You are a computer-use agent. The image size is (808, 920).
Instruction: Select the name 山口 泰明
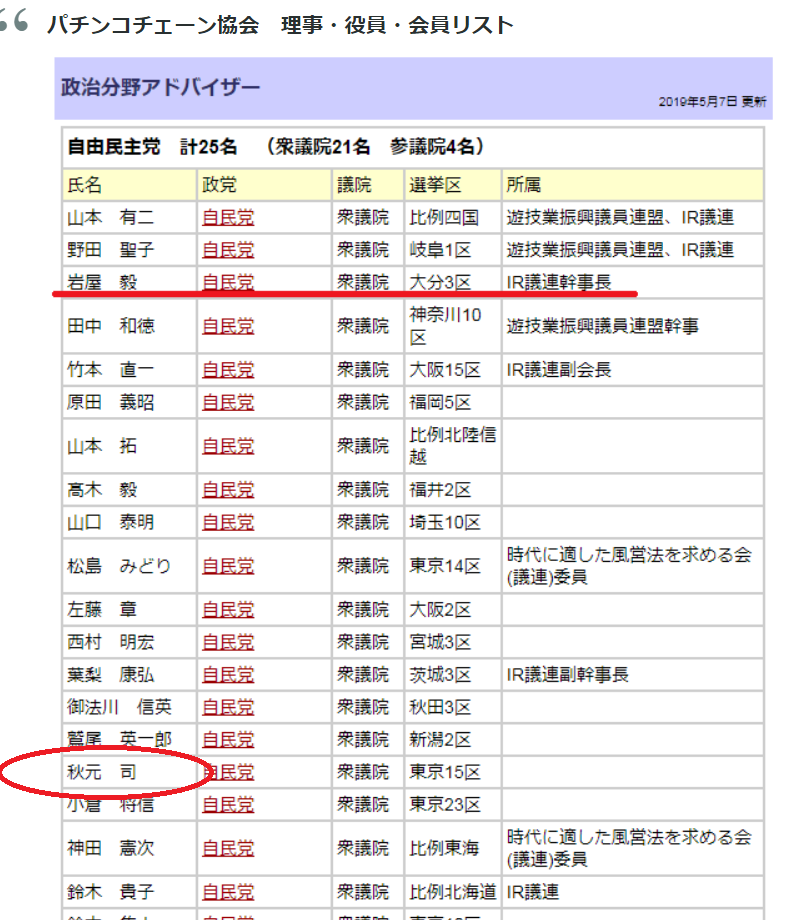pyautogui.click(x=110, y=522)
